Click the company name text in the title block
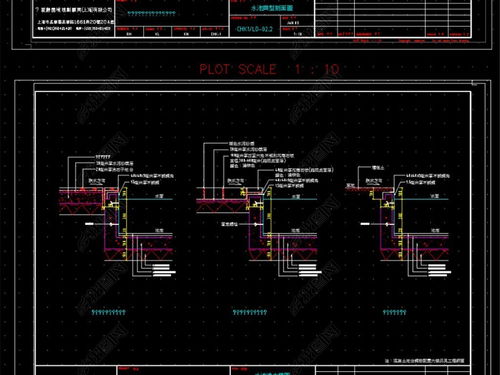500x375 pixels. pos(74,10)
